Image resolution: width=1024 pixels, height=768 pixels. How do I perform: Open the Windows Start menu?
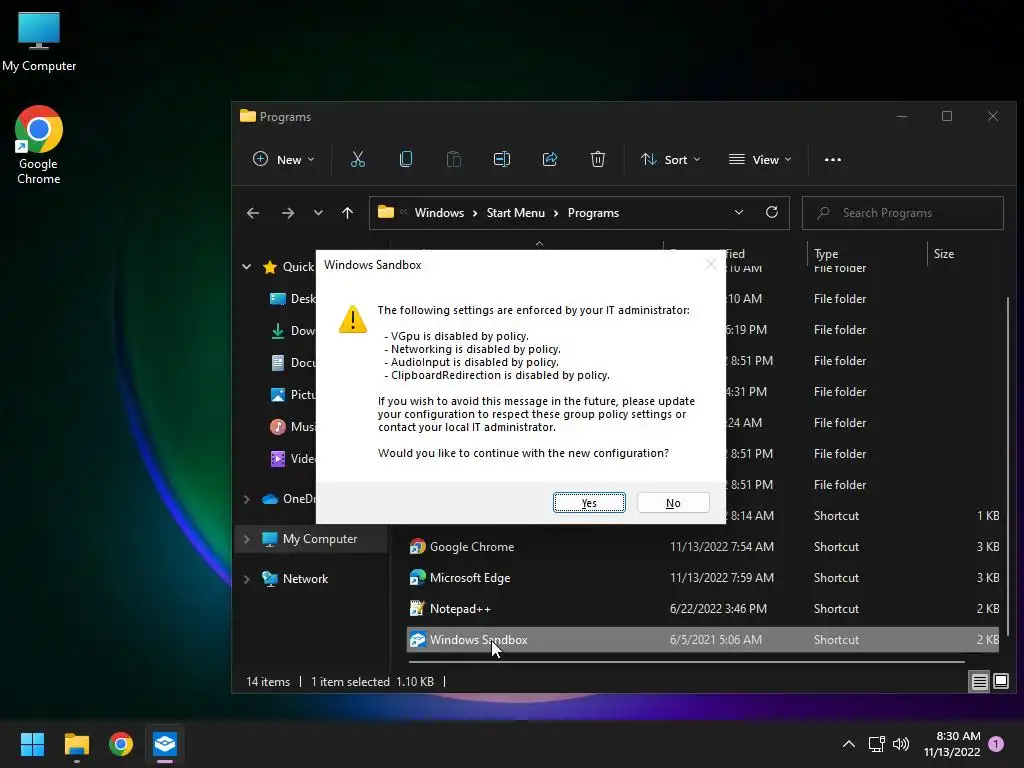pos(32,744)
